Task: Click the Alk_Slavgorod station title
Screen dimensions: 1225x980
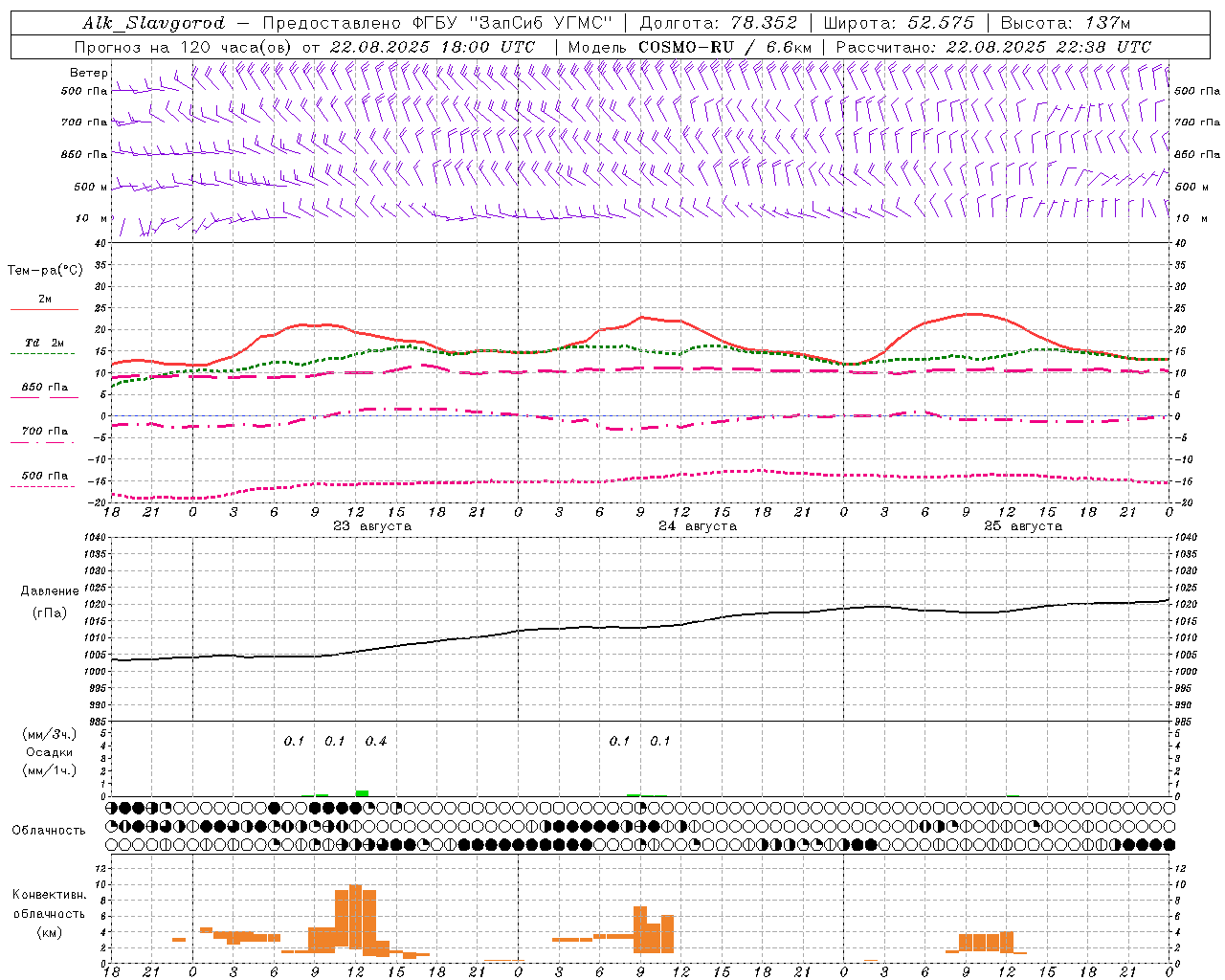Action: click(x=154, y=23)
